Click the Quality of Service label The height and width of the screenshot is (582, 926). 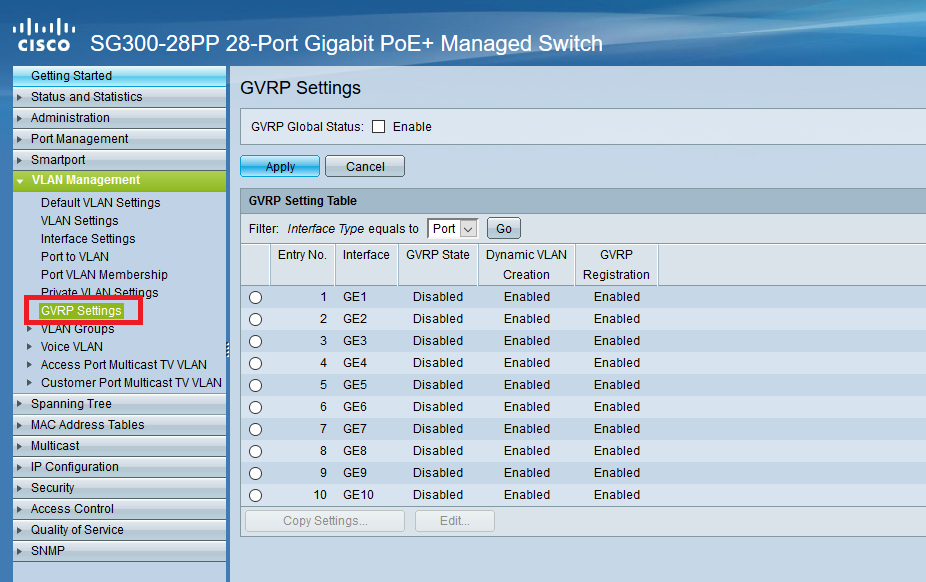click(77, 529)
